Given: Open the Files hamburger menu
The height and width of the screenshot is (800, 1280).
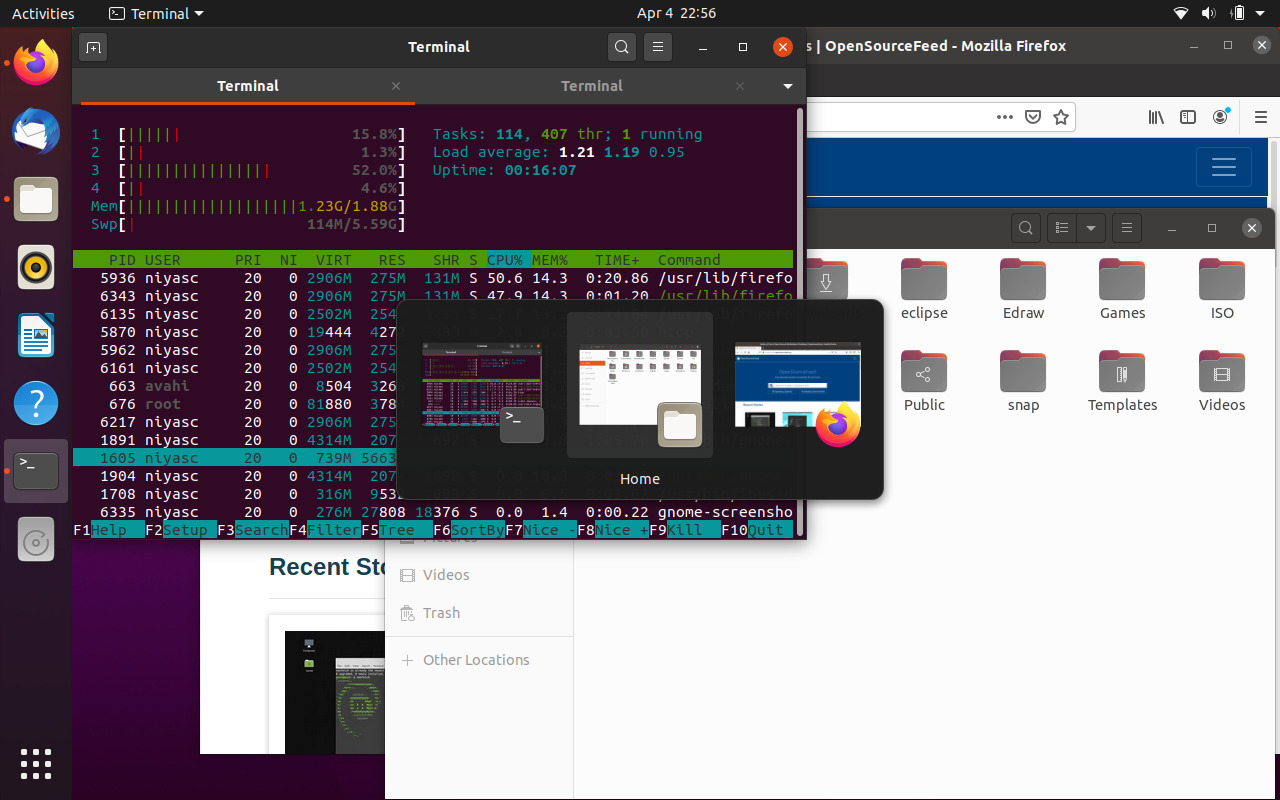Looking at the screenshot, I should (x=1126, y=227).
